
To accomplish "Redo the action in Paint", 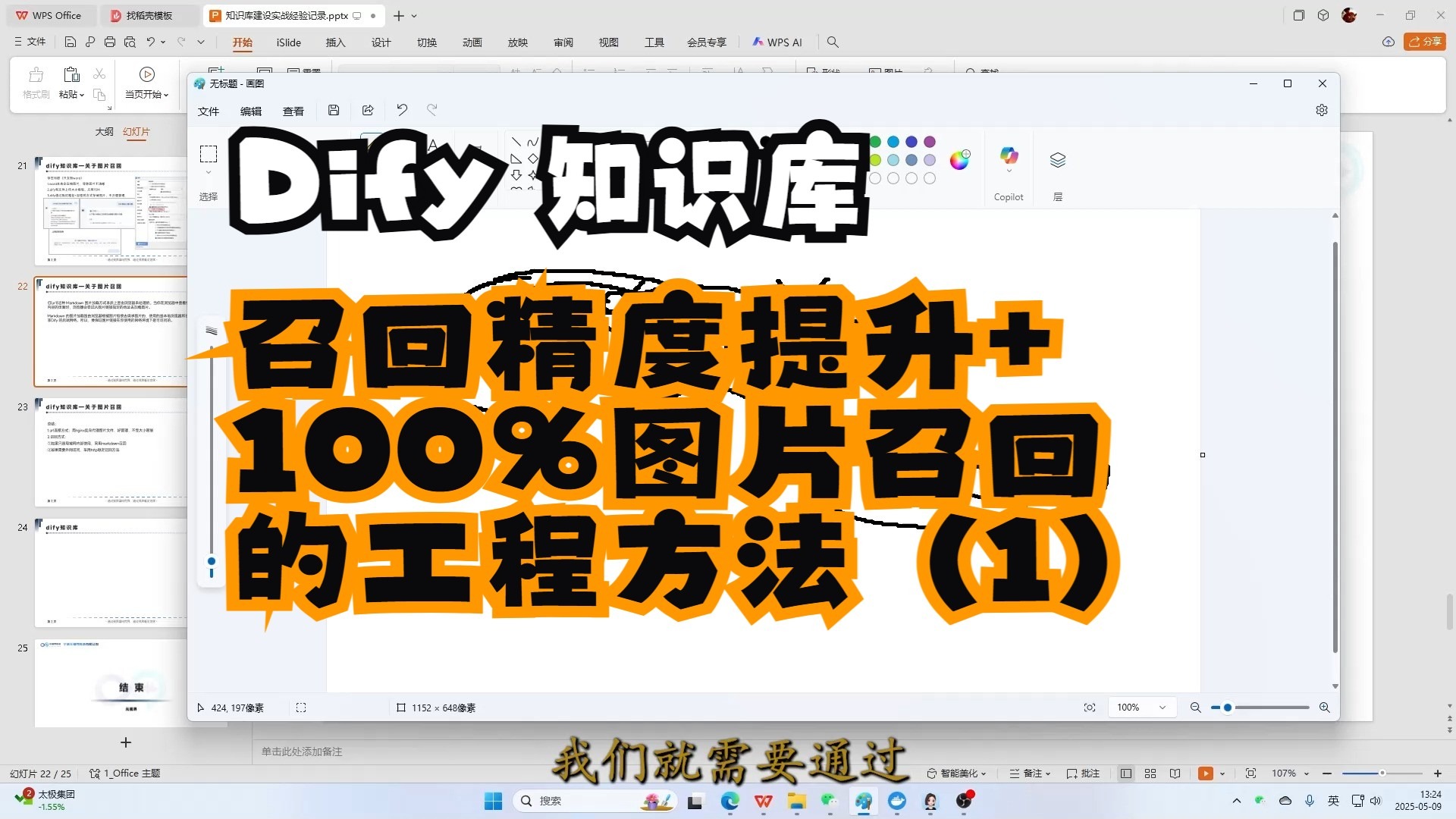I will (x=432, y=111).
